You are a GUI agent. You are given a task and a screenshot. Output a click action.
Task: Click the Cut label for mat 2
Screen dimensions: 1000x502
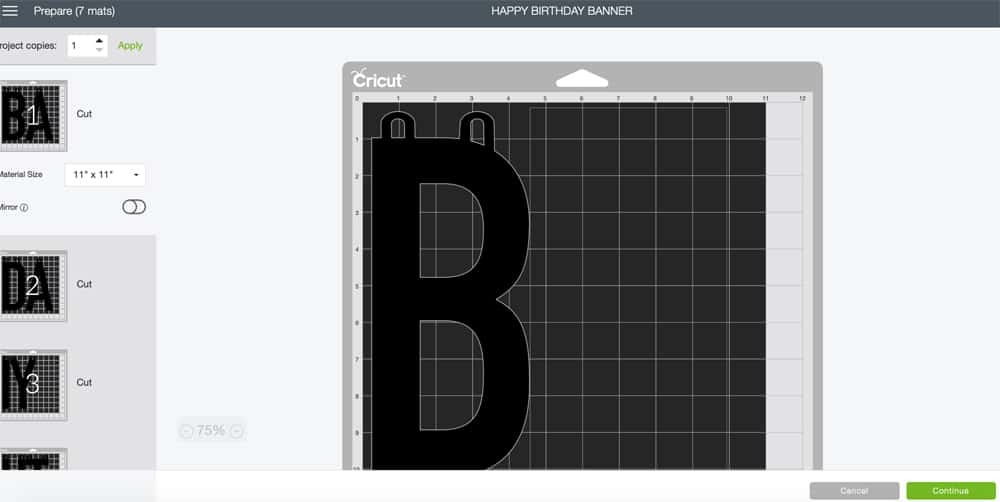coord(84,284)
